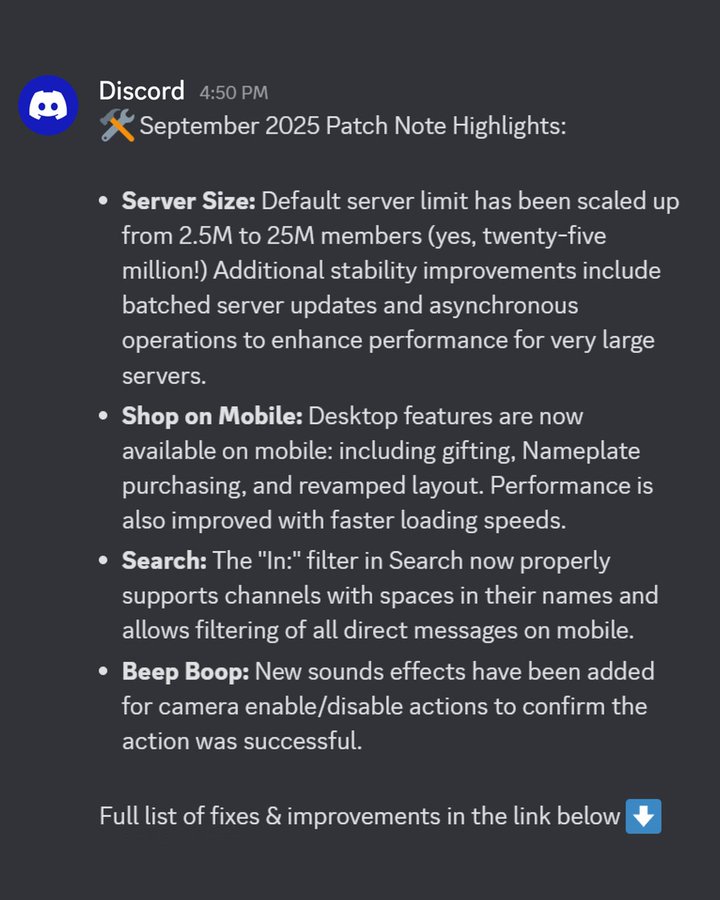Screen dimensions: 720x900
Task: Click the bullet point before Shop on Mobile
Action: tap(104, 417)
